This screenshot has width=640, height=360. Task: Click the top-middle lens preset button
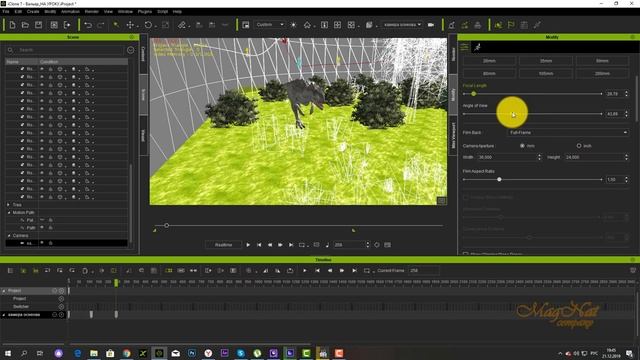tap(546, 61)
